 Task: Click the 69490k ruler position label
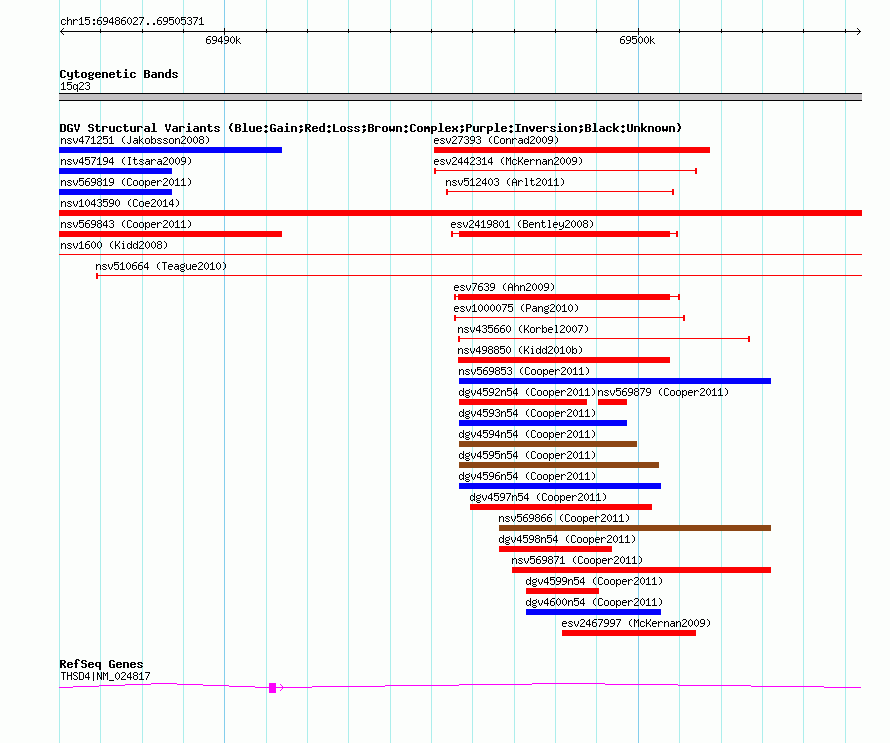pos(223,40)
